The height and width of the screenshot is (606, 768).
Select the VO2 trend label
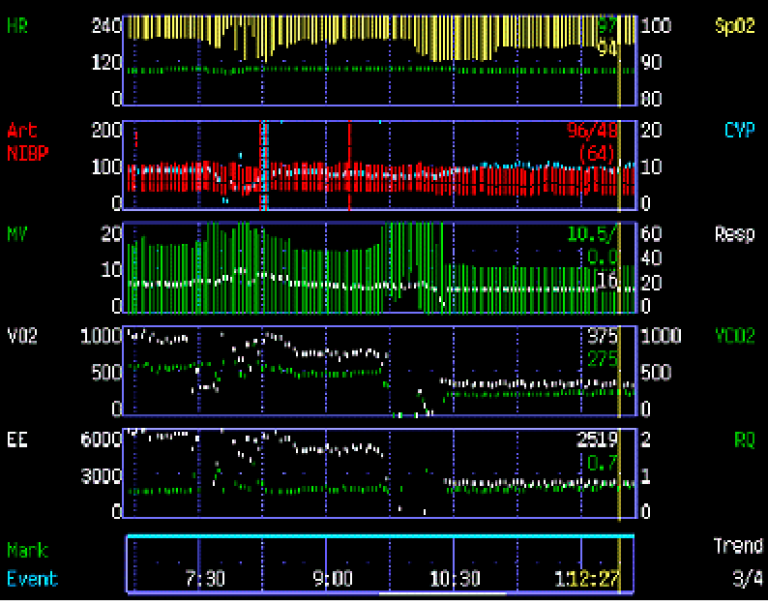[x=22, y=336]
